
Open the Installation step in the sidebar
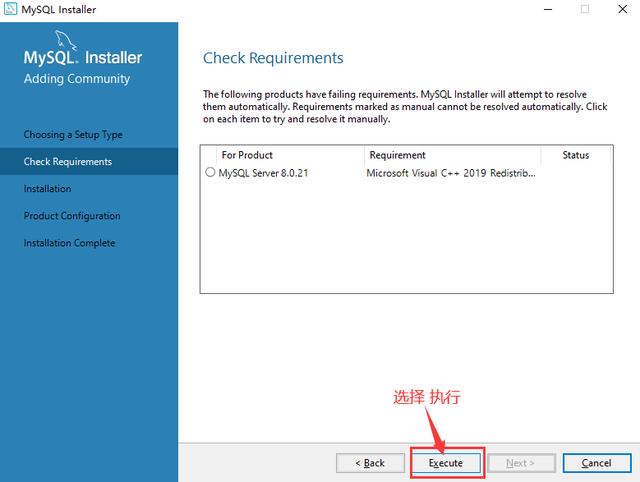(x=47, y=189)
